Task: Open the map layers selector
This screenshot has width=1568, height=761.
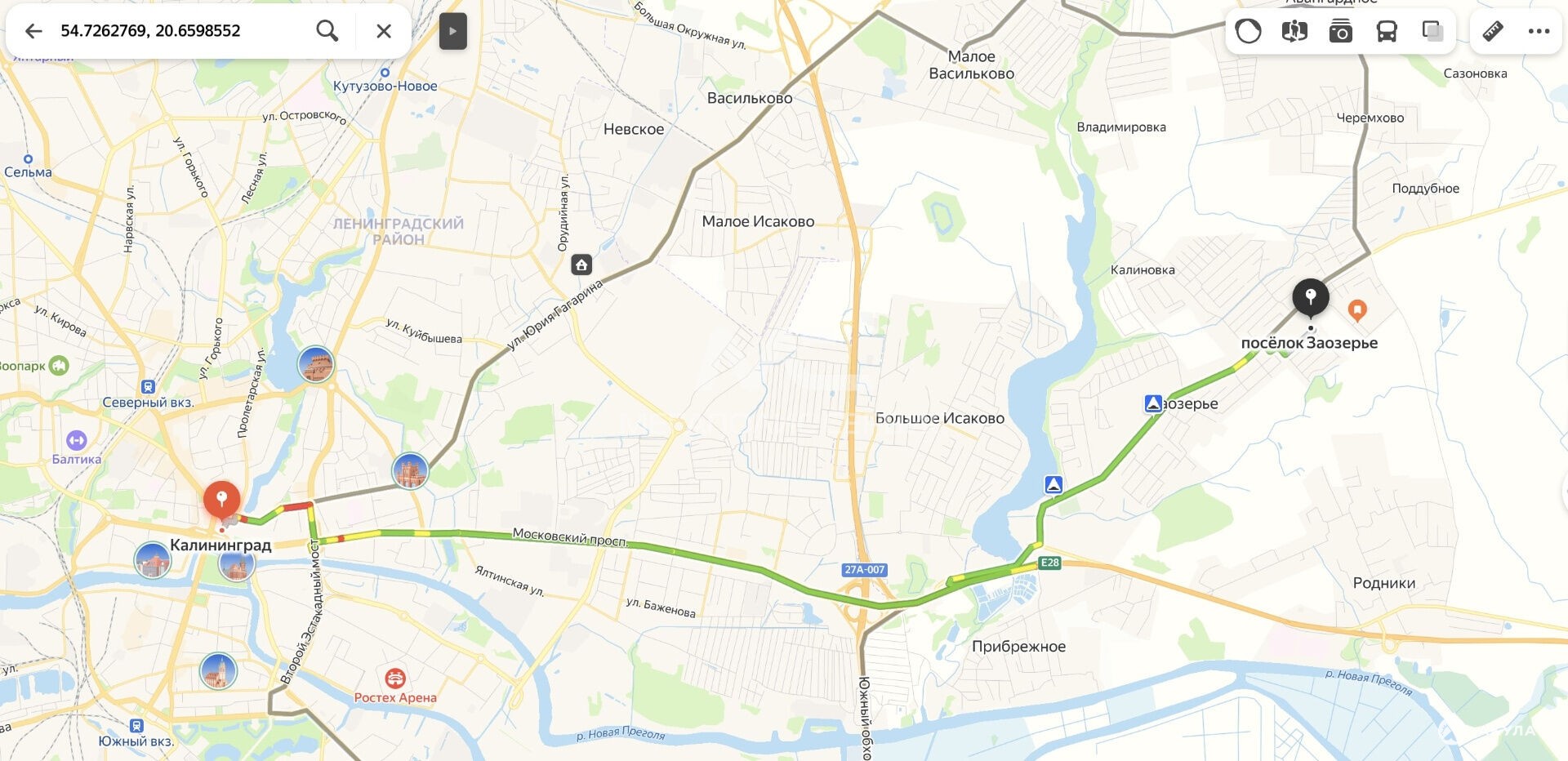Action: pyautogui.click(x=1432, y=32)
